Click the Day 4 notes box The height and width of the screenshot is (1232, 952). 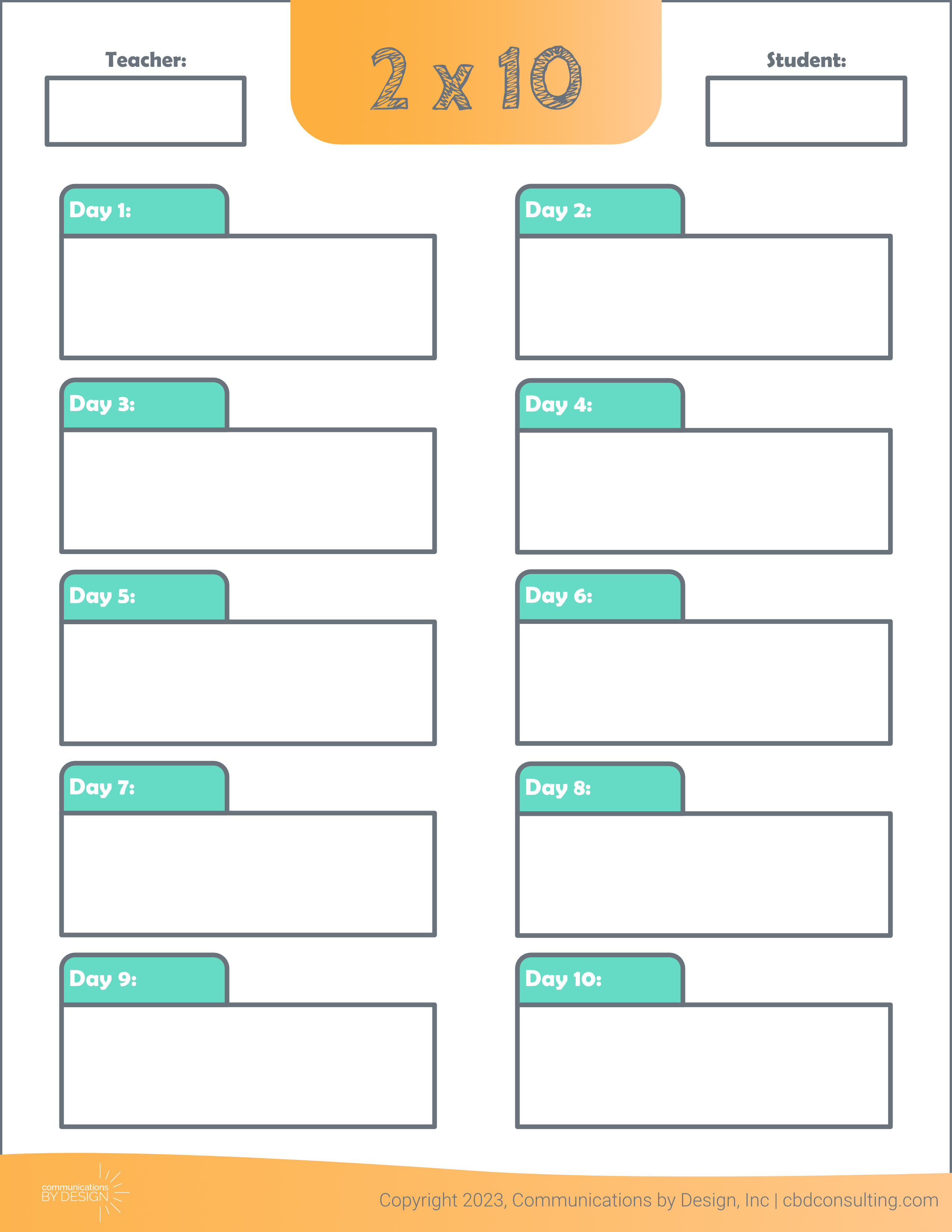(x=703, y=491)
